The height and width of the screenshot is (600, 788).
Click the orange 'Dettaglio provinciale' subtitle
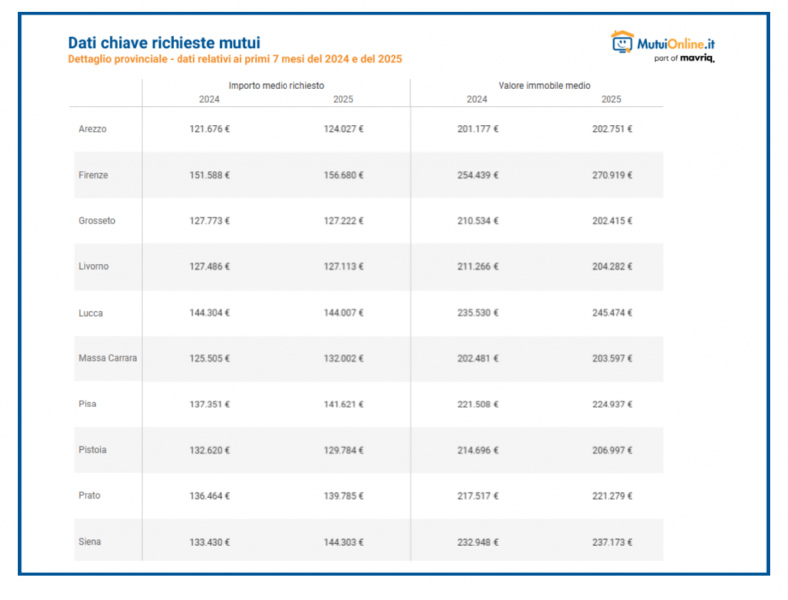click(235, 60)
